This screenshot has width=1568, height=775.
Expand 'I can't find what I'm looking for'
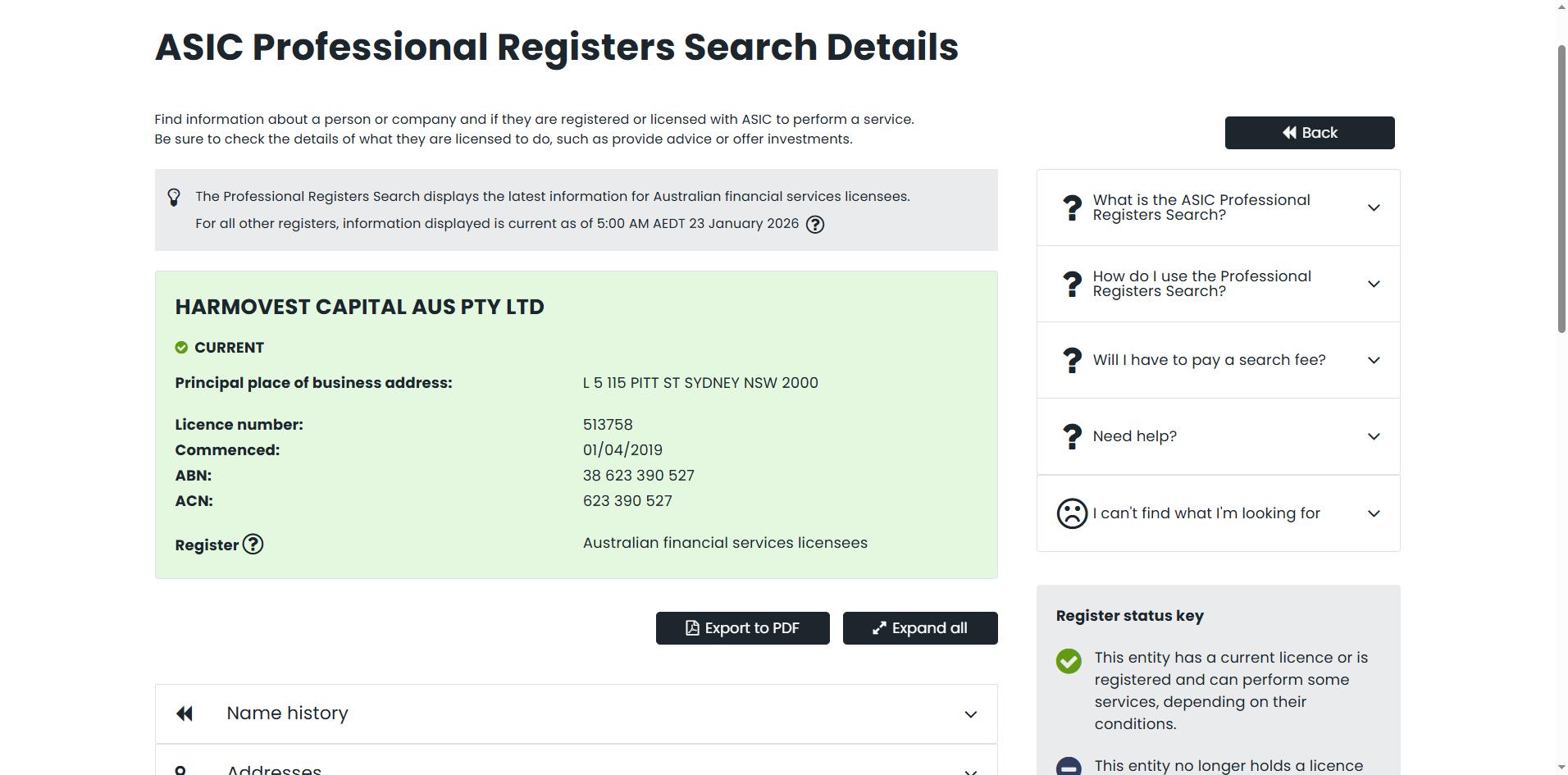pyautogui.click(x=1374, y=513)
